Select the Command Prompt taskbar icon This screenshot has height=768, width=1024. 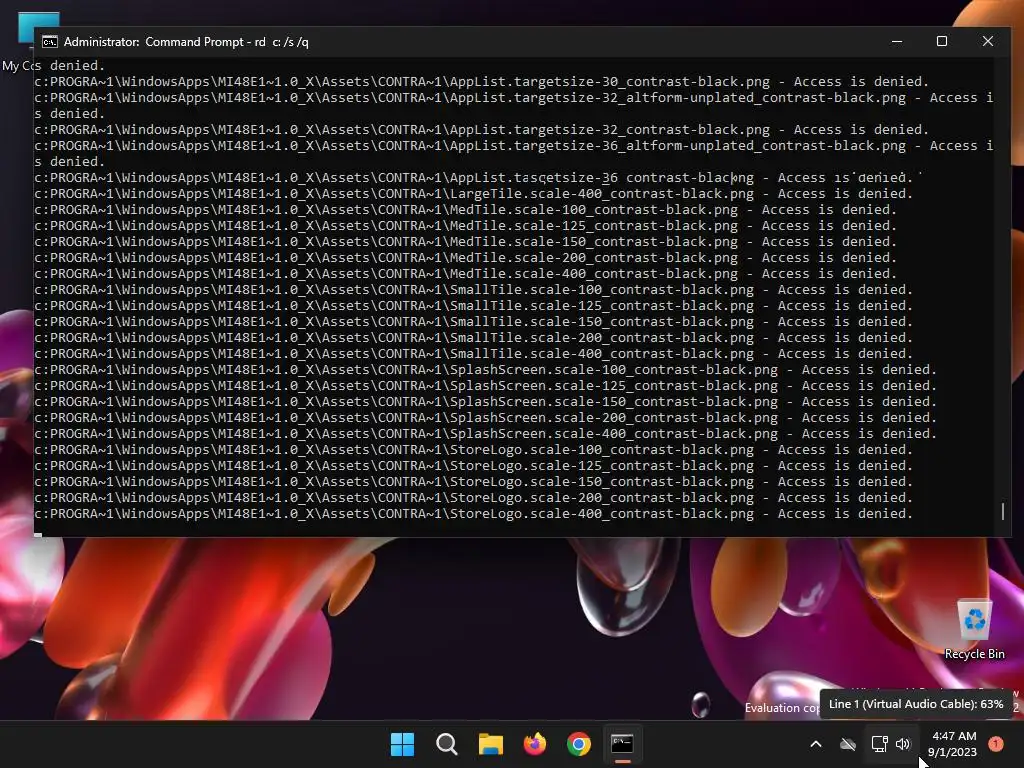[622, 744]
